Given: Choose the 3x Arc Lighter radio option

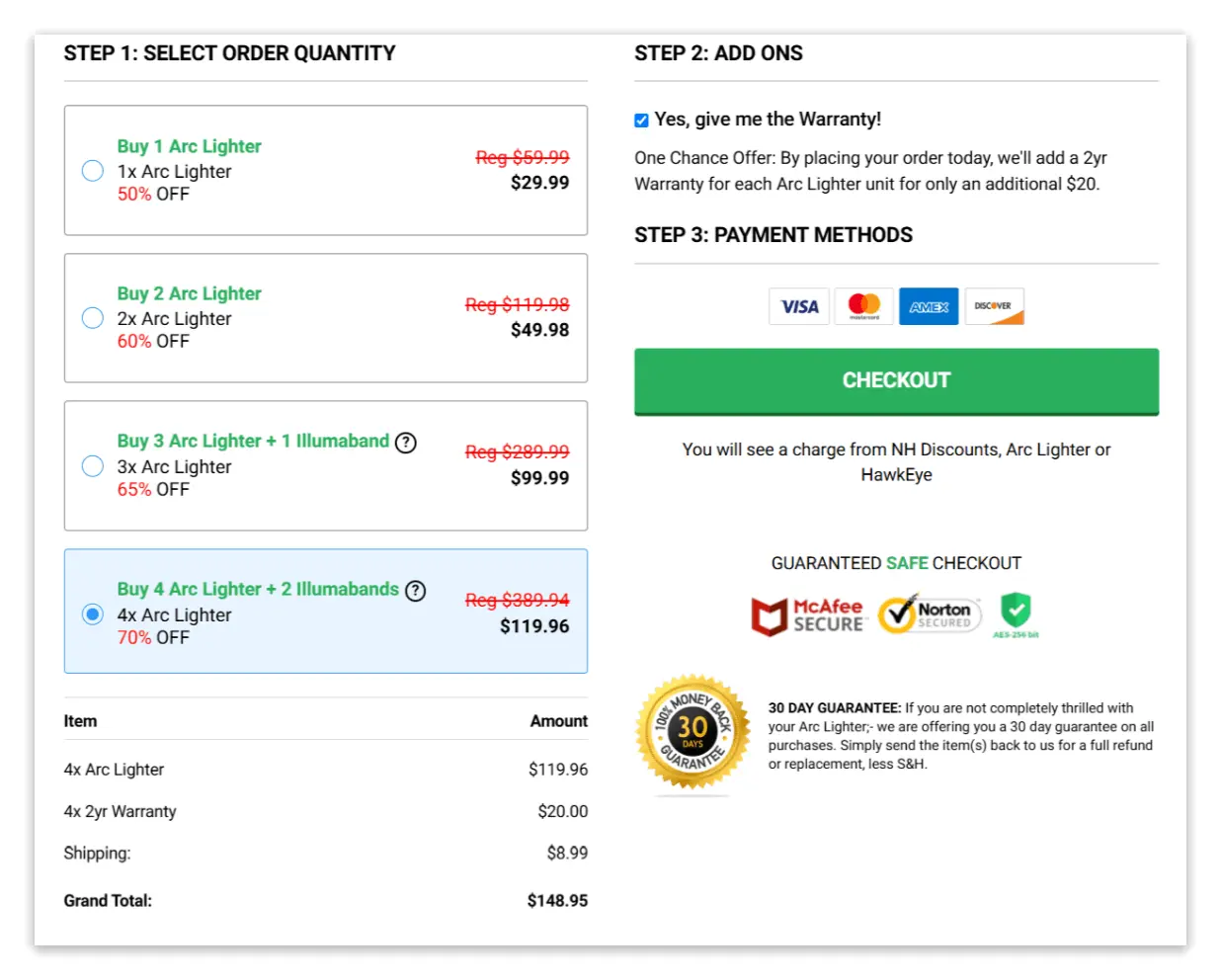Looking at the screenshot, I should click(93, 466).
